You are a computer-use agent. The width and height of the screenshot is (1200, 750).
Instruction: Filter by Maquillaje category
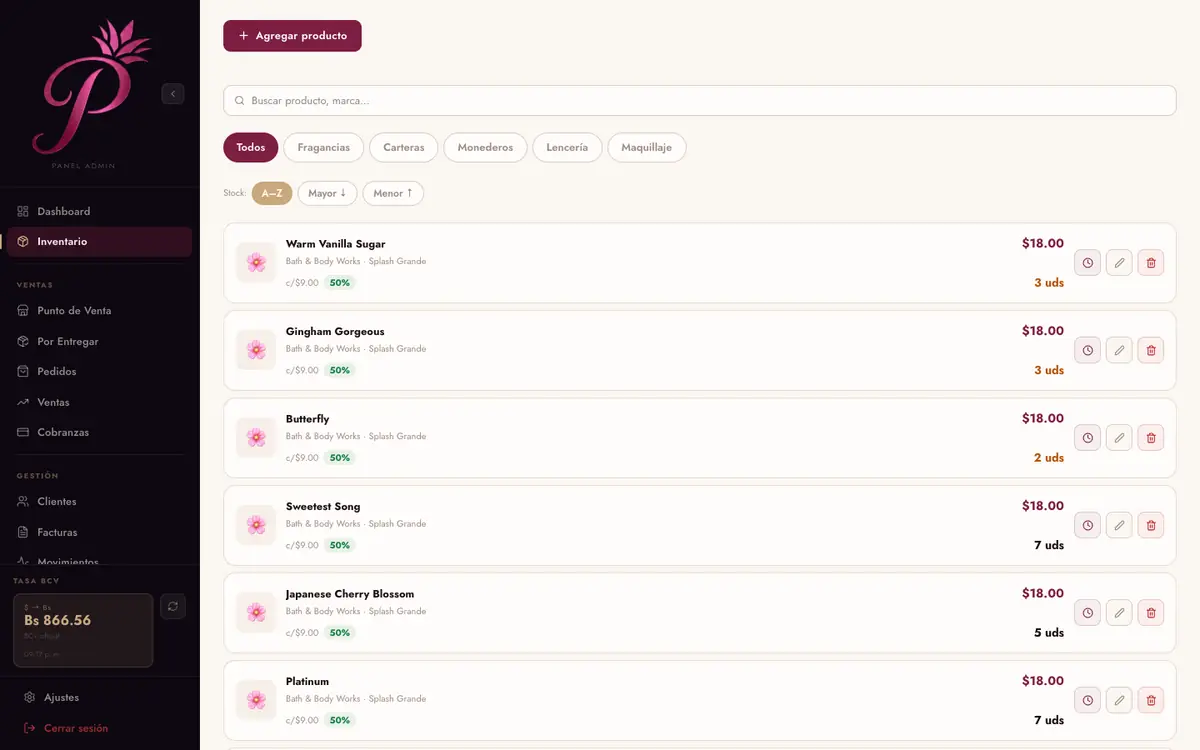(647, 148)
